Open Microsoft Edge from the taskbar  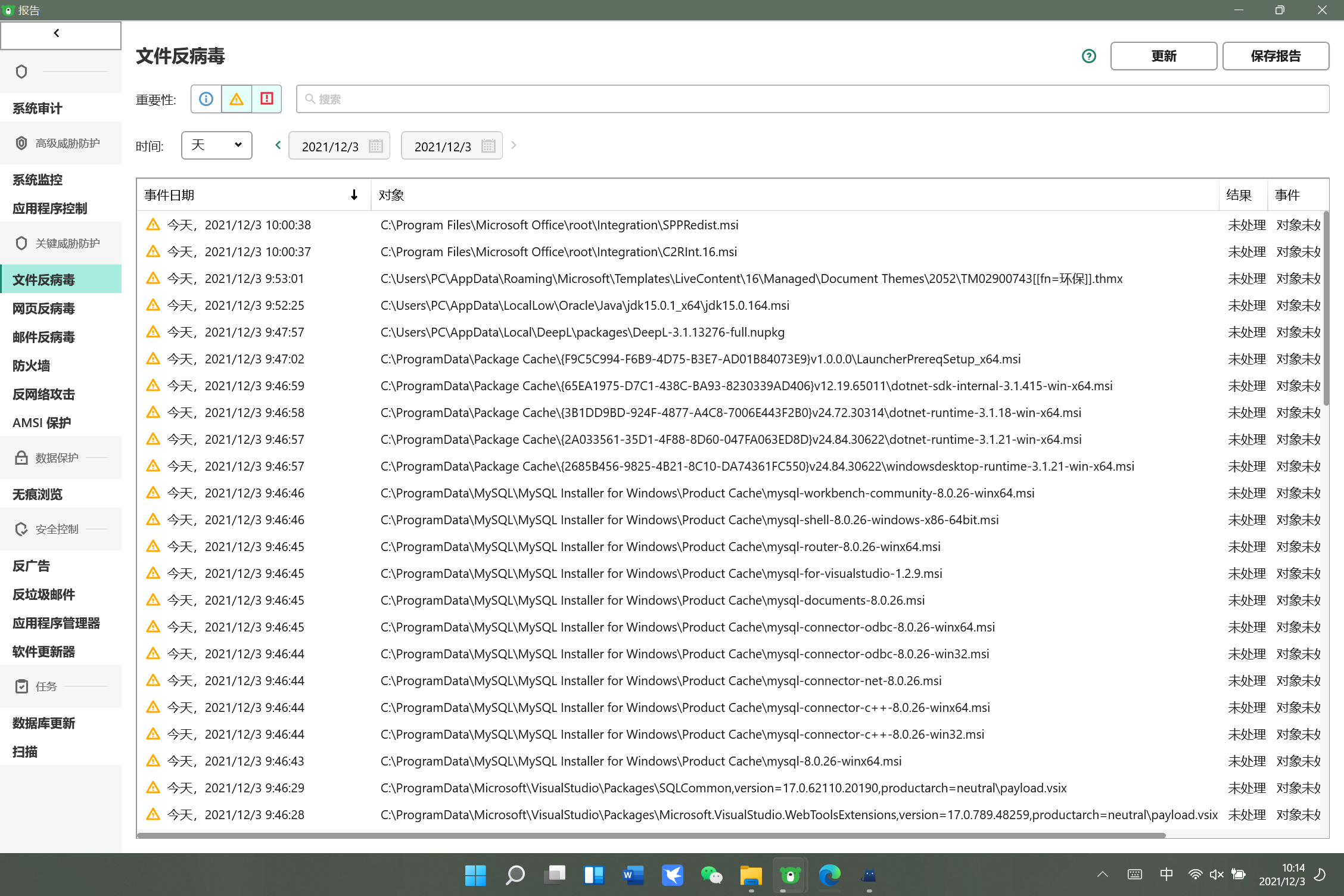point(829,875)
